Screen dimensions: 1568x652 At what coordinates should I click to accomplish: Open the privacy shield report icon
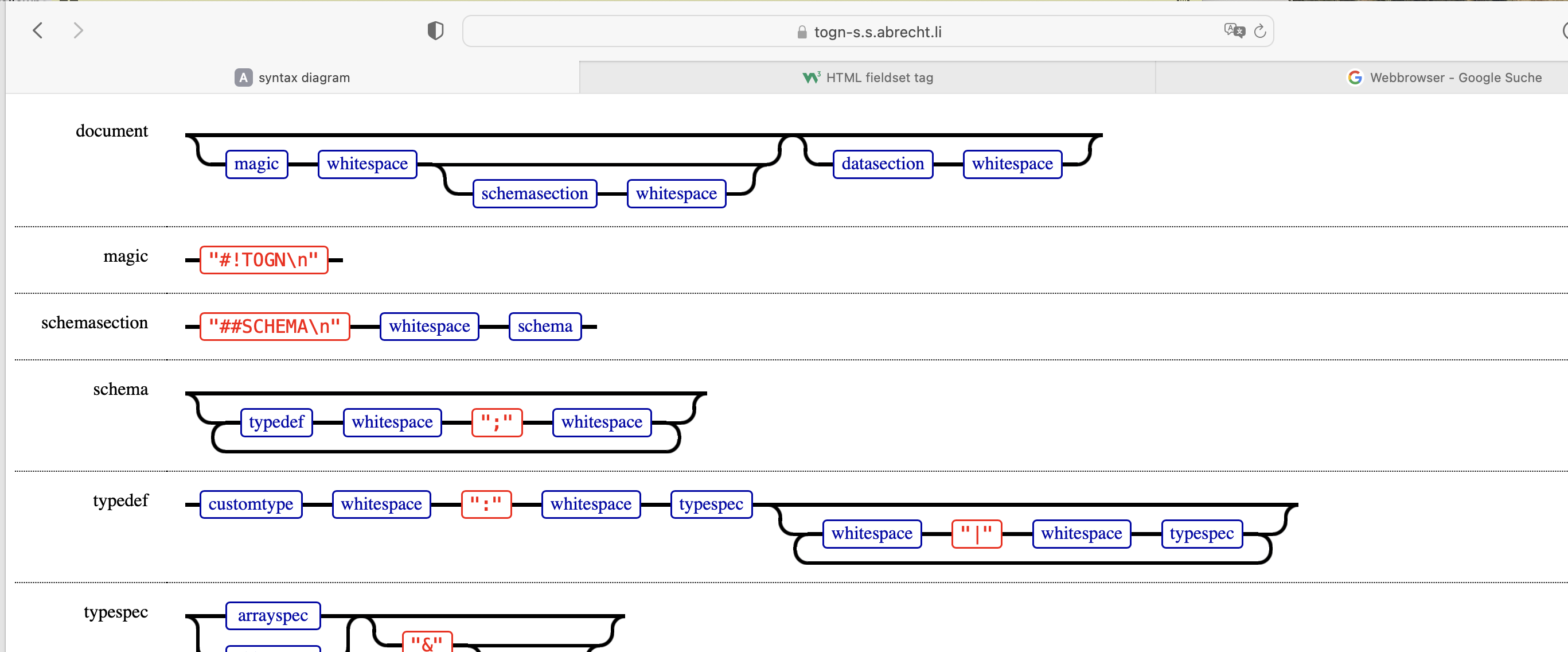[x=435, y=30]
